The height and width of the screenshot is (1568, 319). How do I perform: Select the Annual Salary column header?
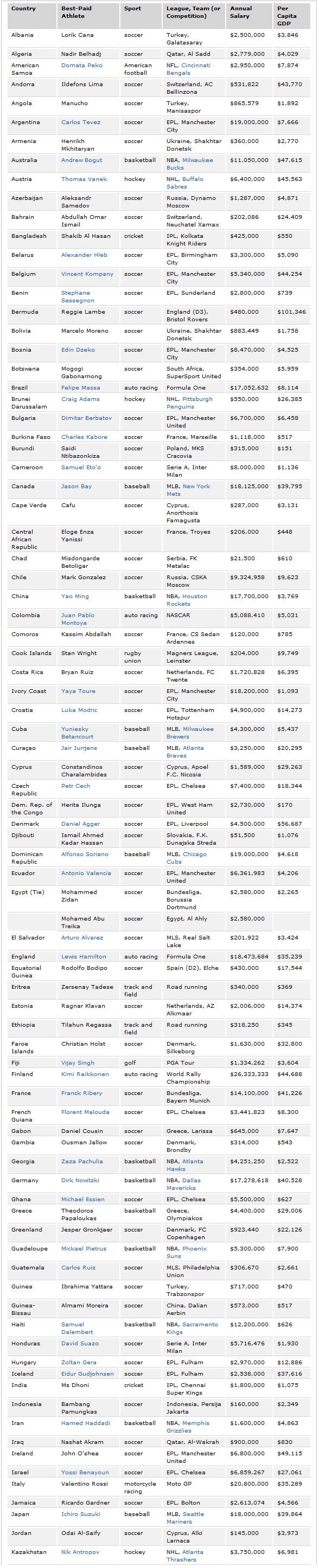(250, 16)
